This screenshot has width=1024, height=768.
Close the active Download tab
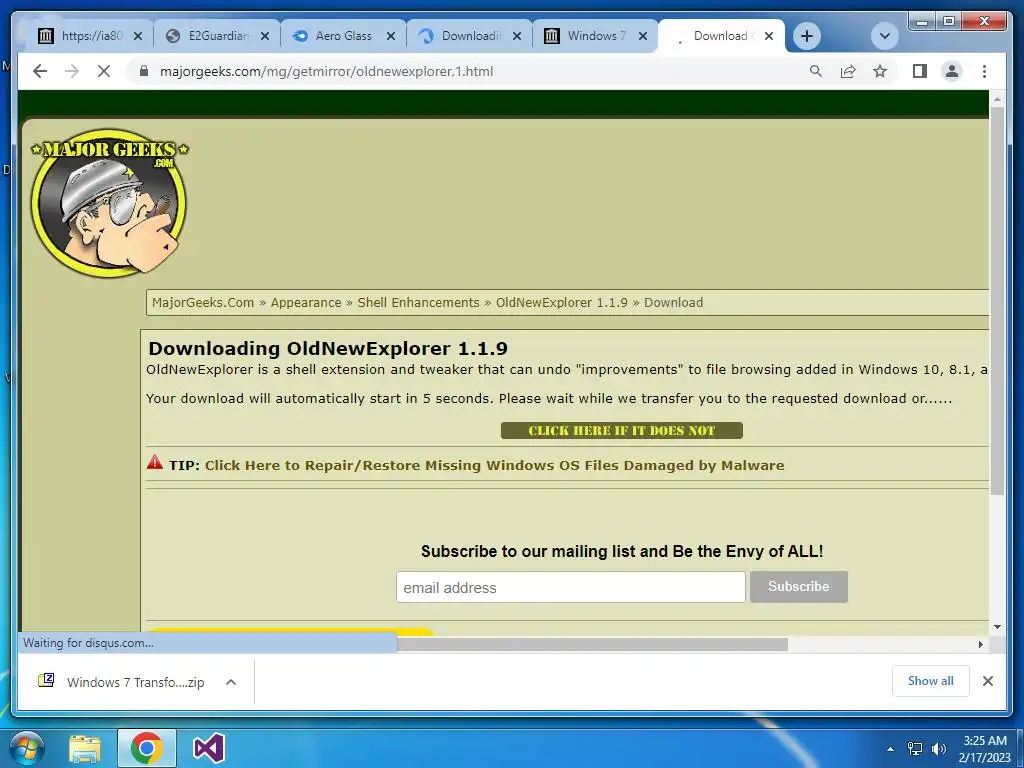point(769,36)
